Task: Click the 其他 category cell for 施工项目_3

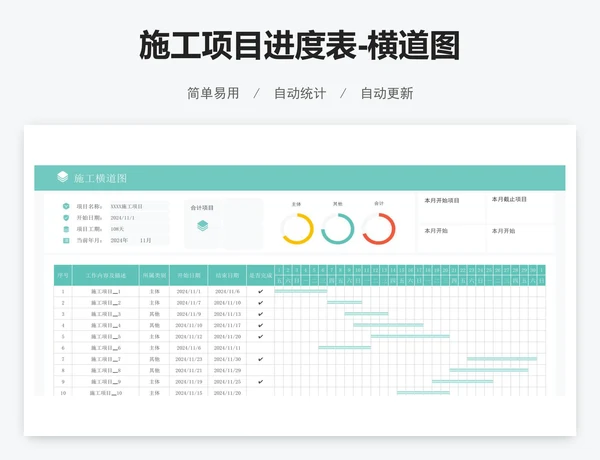Action: click(154, 314)
